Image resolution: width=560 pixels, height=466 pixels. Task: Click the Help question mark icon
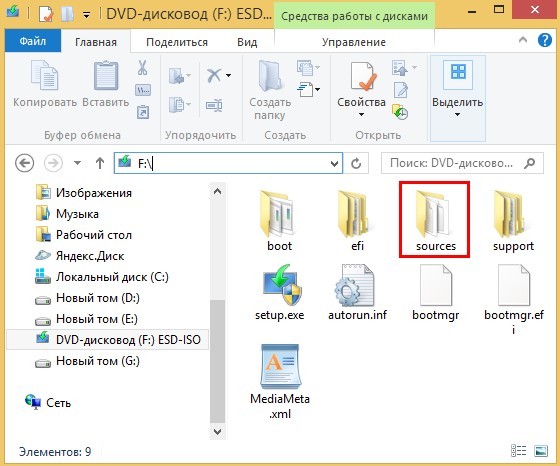tap(545, 40)
